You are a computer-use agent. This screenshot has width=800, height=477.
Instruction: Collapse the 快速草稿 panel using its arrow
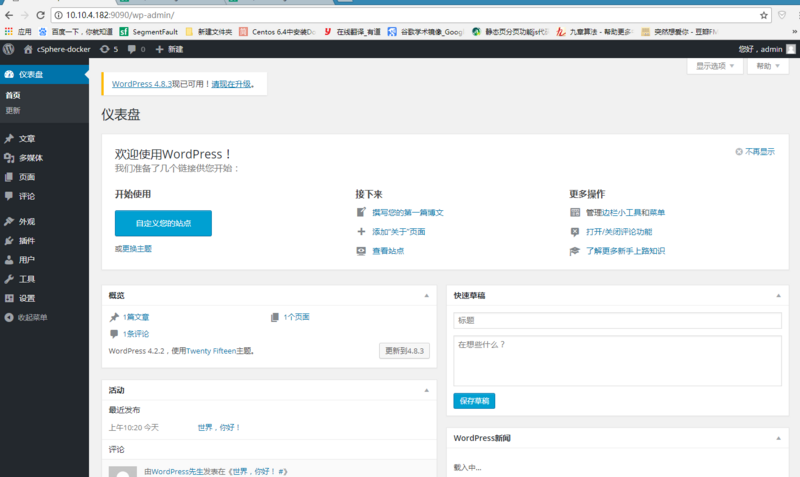pos(779,296)
